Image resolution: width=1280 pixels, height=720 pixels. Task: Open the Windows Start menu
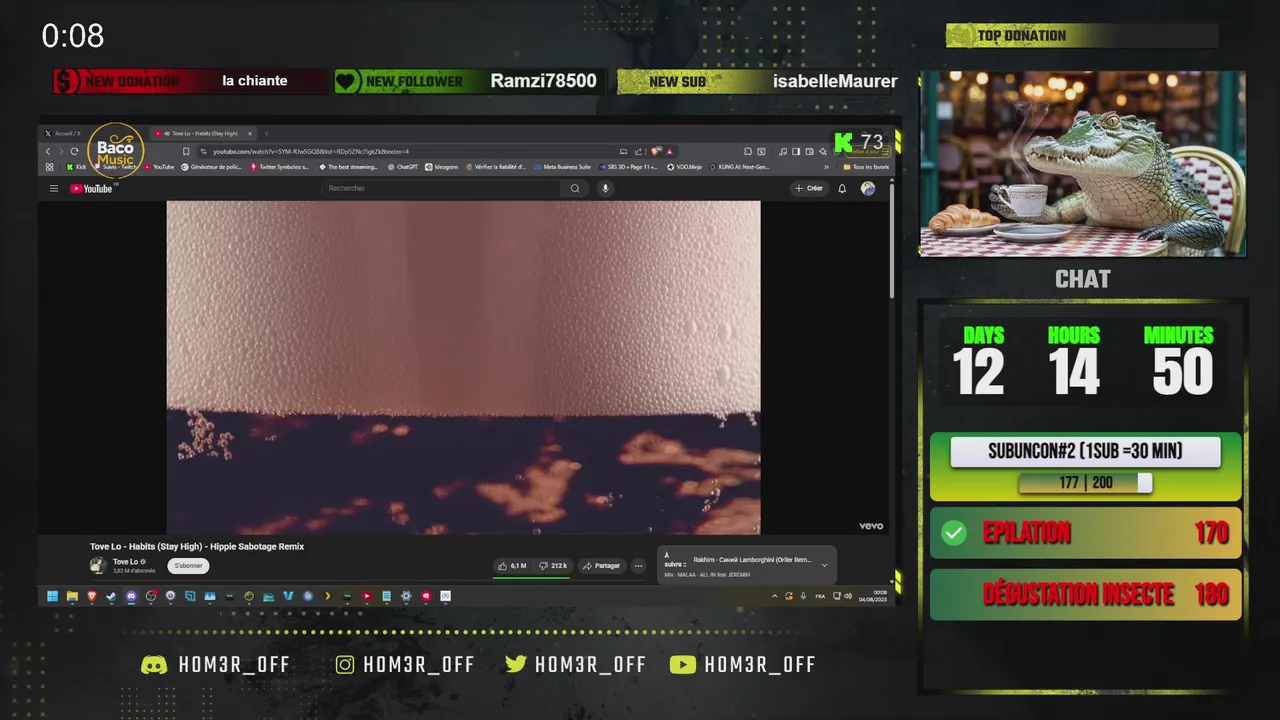[52, 596]
